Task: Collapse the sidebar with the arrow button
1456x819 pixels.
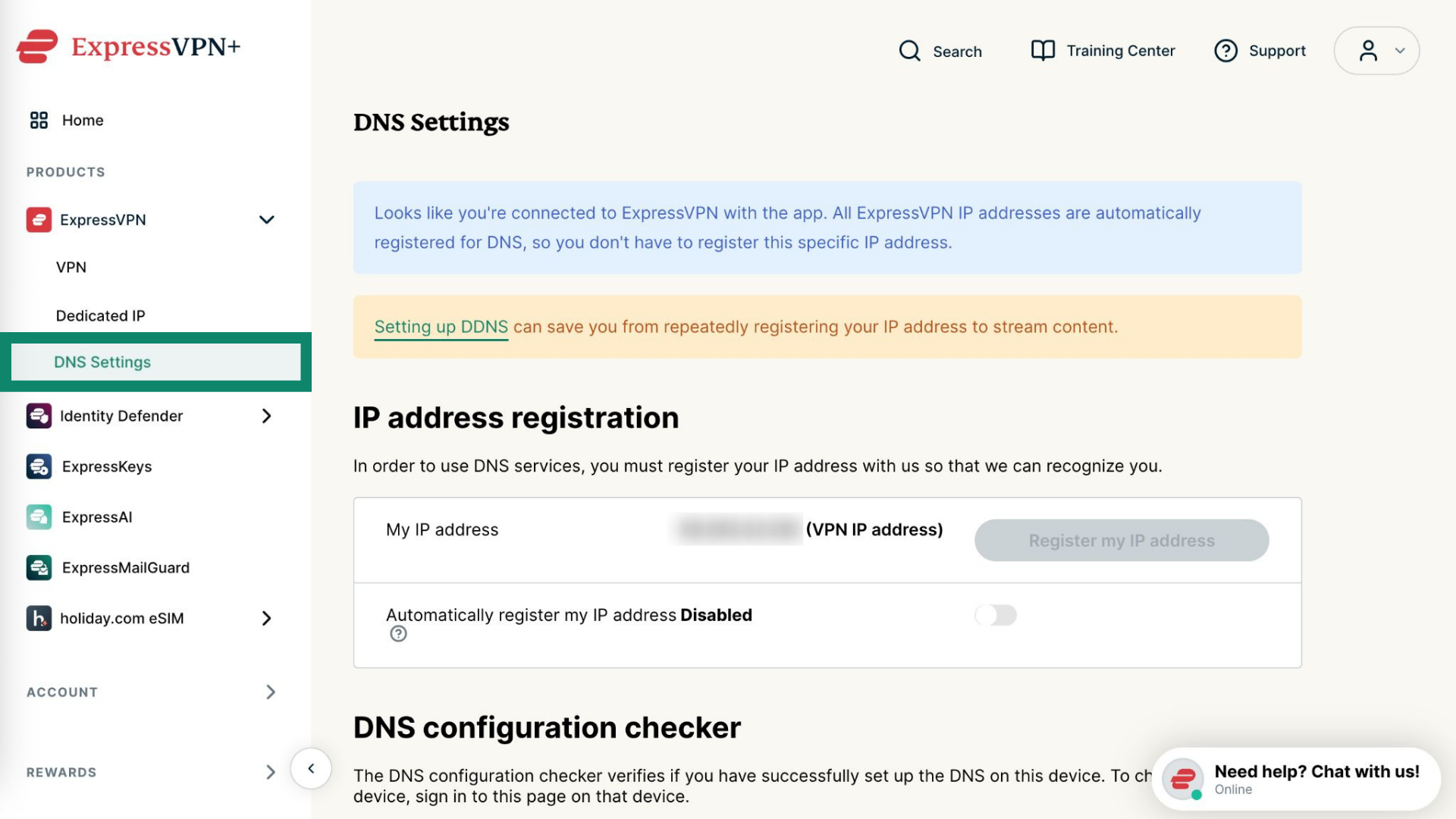Action: pos(311,768)
